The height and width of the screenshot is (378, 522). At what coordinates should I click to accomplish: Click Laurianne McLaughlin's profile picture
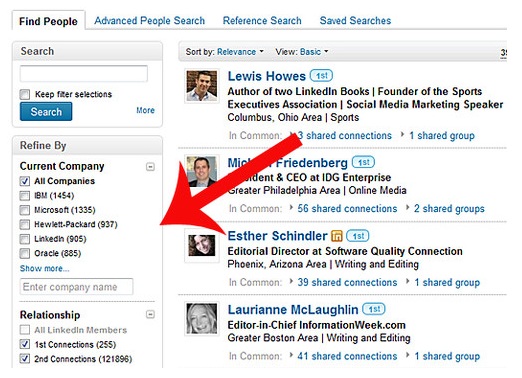click(201, 319)
